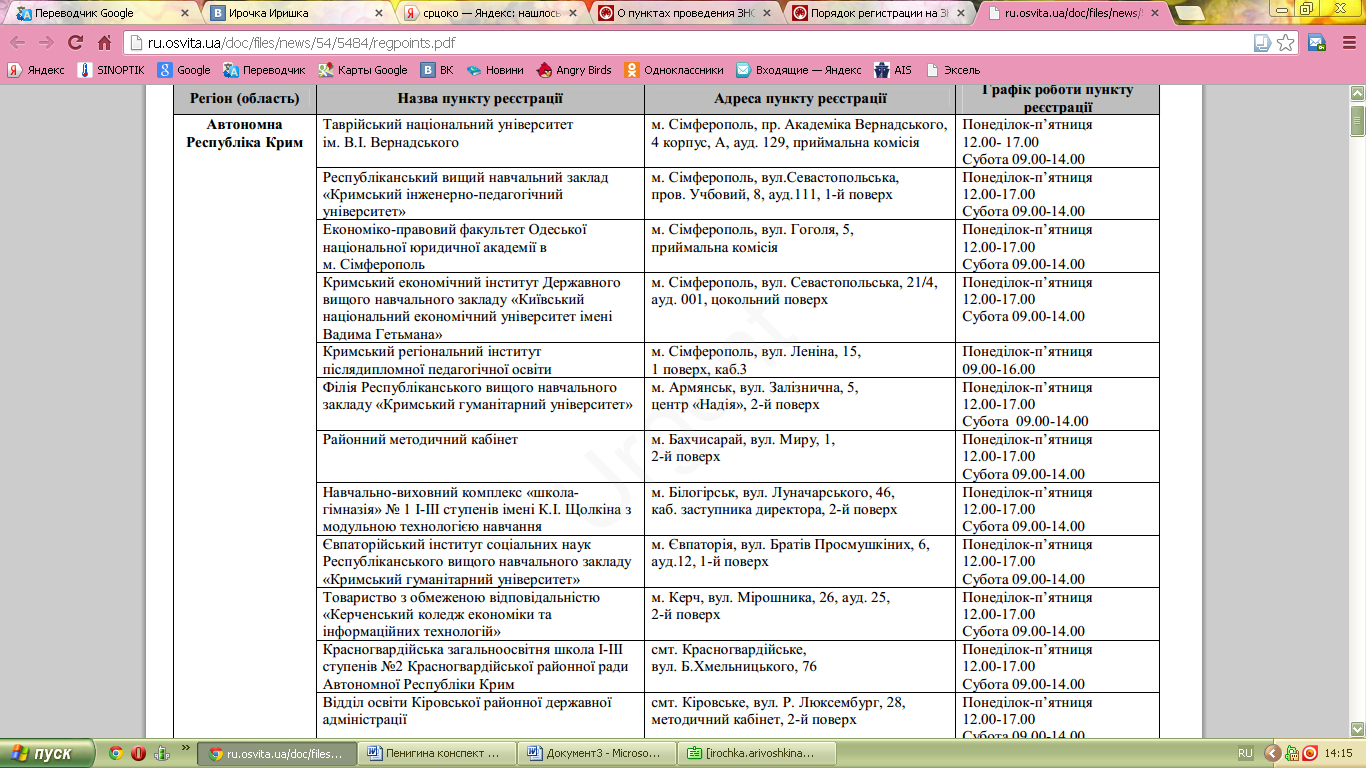This screenshot has width=1366, height=768.
Task: Close the Ирочка Иришка tab
Action: point(378,14)
